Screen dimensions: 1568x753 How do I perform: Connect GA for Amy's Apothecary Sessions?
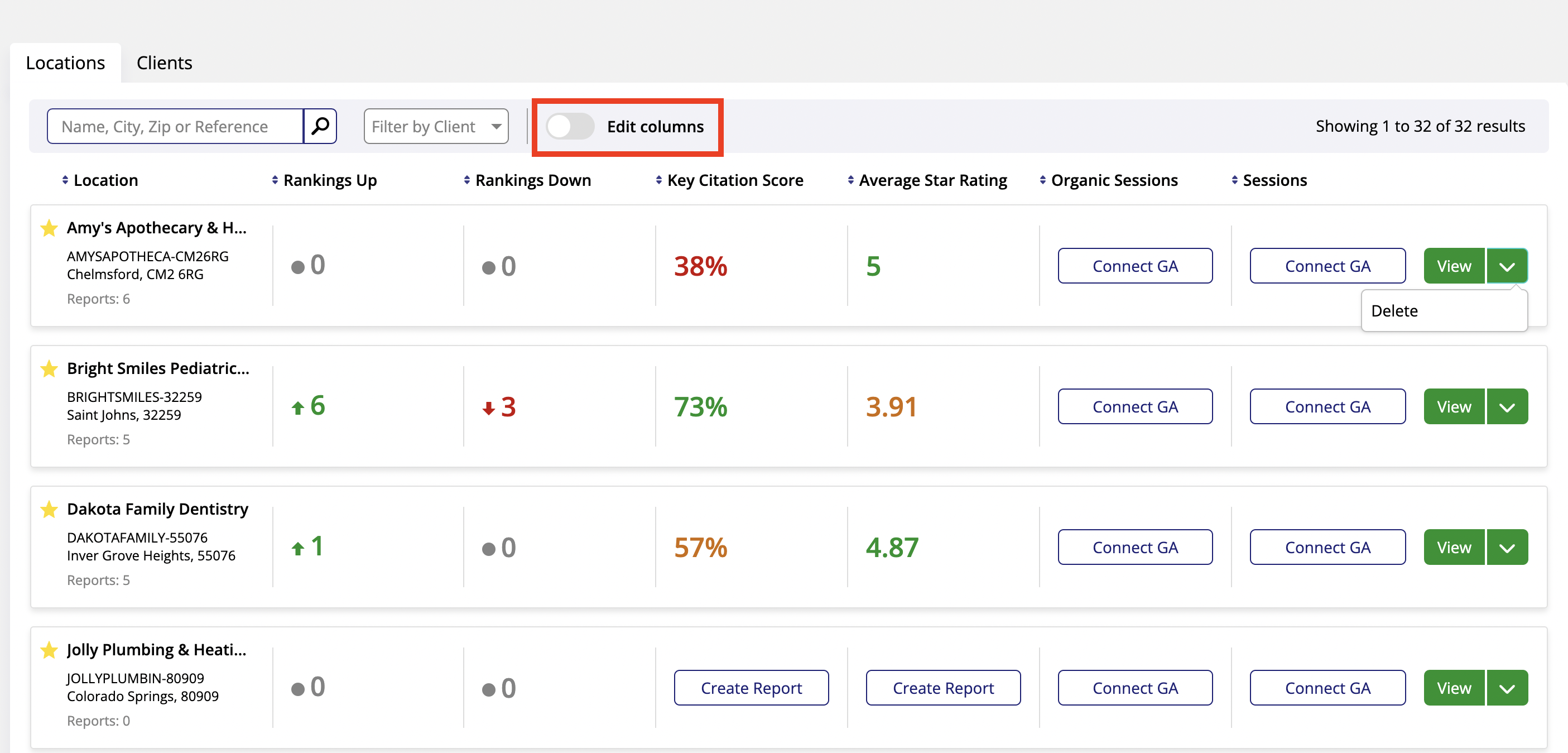(1327, 266)
